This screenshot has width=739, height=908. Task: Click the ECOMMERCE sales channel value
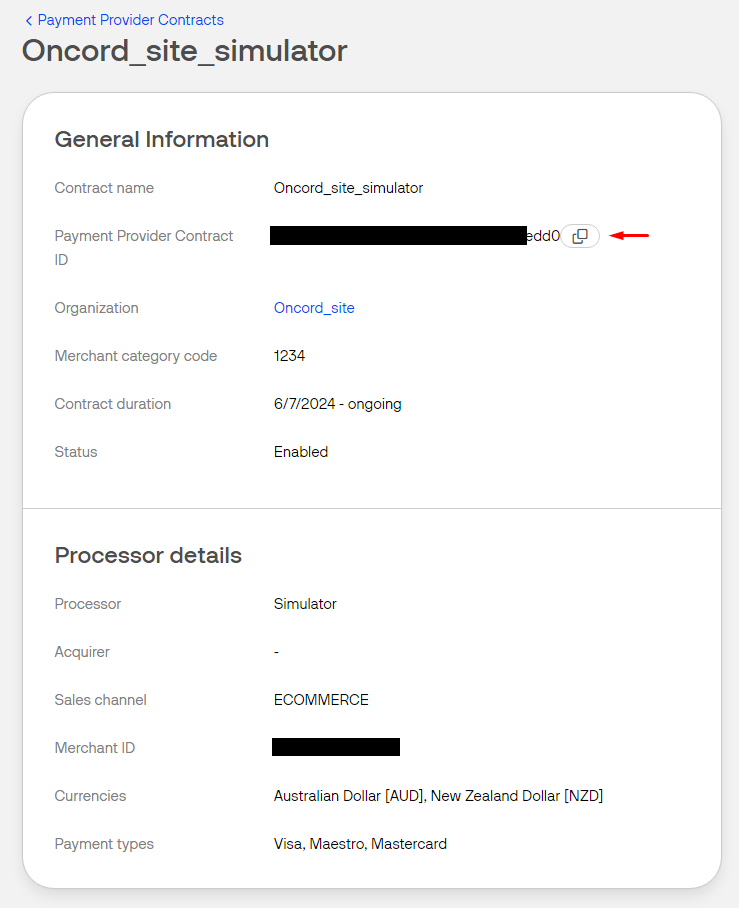321,700
